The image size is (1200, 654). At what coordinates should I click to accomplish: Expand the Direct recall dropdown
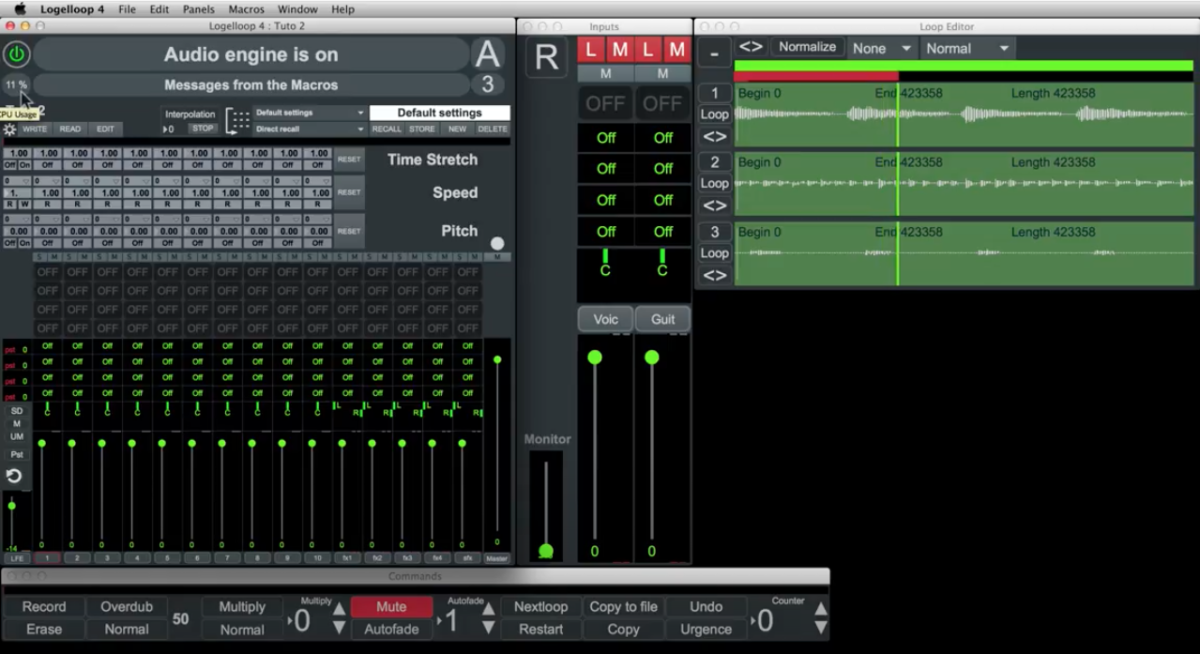pyautogui.click(x=309, y=129)
